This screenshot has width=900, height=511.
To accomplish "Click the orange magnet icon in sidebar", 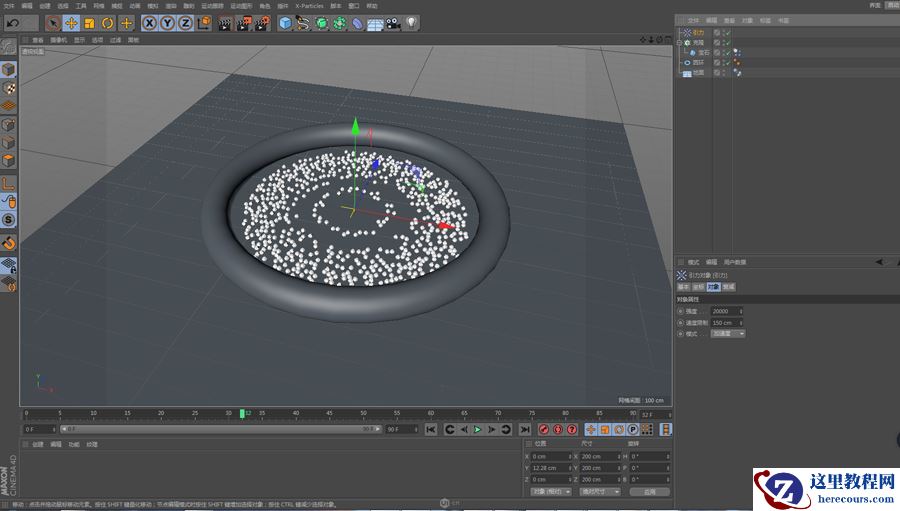I will click(8, 243).
